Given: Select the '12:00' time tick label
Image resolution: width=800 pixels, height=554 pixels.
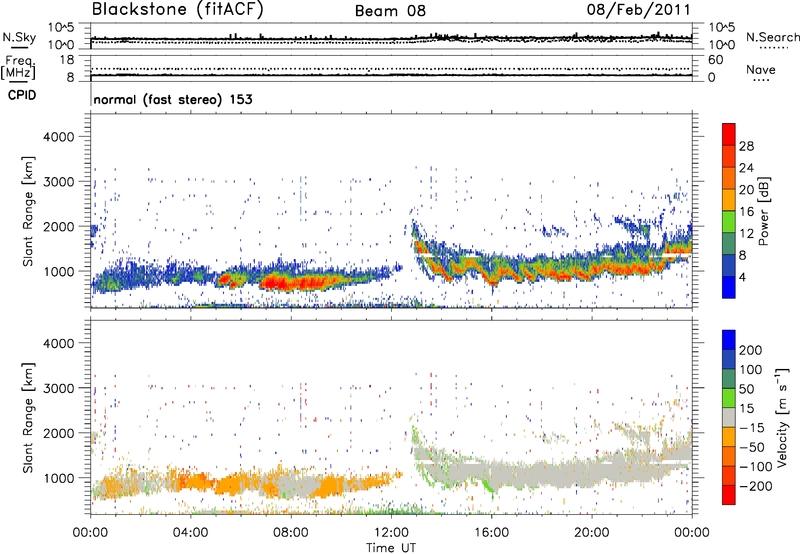Looking at the screenshot, I should [x=391, y=533].
